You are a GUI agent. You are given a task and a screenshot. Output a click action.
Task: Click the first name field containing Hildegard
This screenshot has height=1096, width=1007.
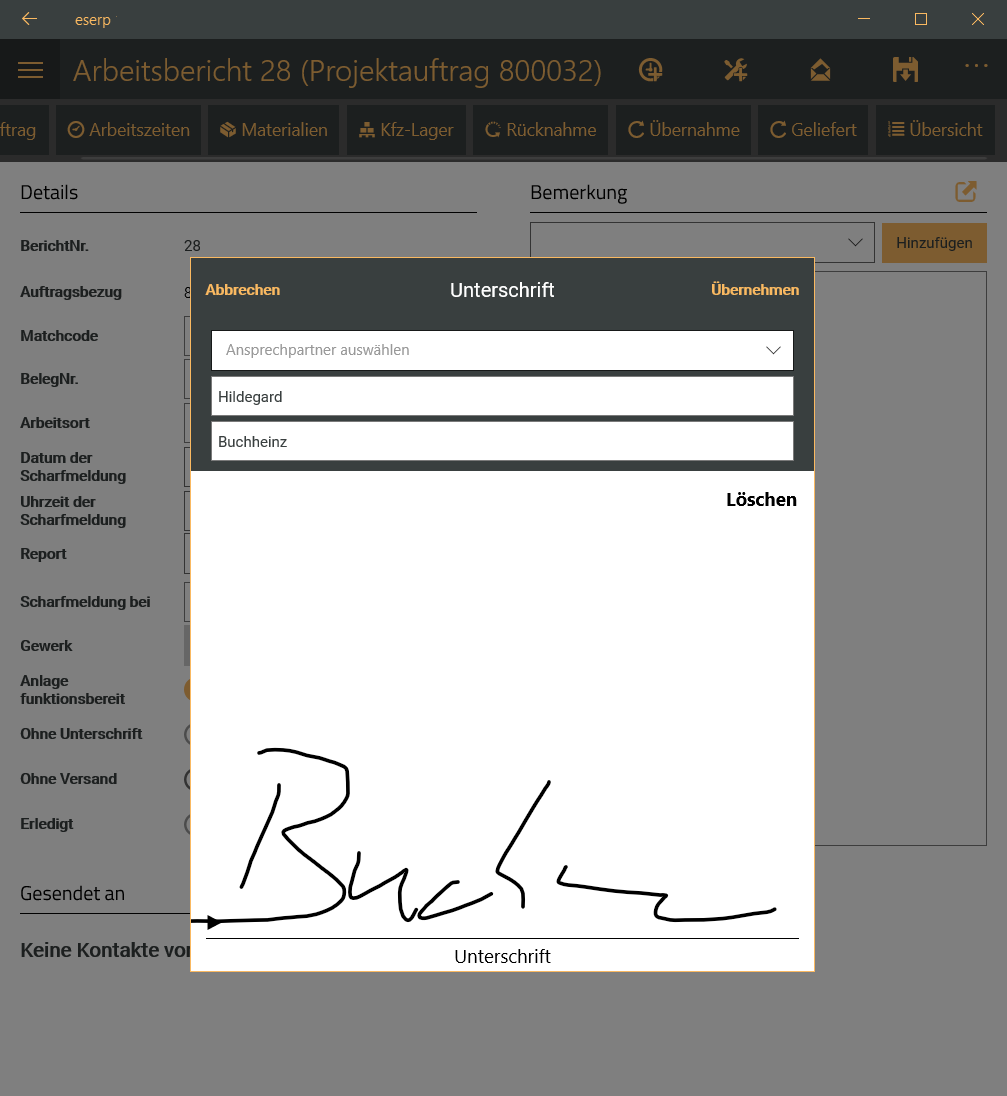tap(502, 396)
